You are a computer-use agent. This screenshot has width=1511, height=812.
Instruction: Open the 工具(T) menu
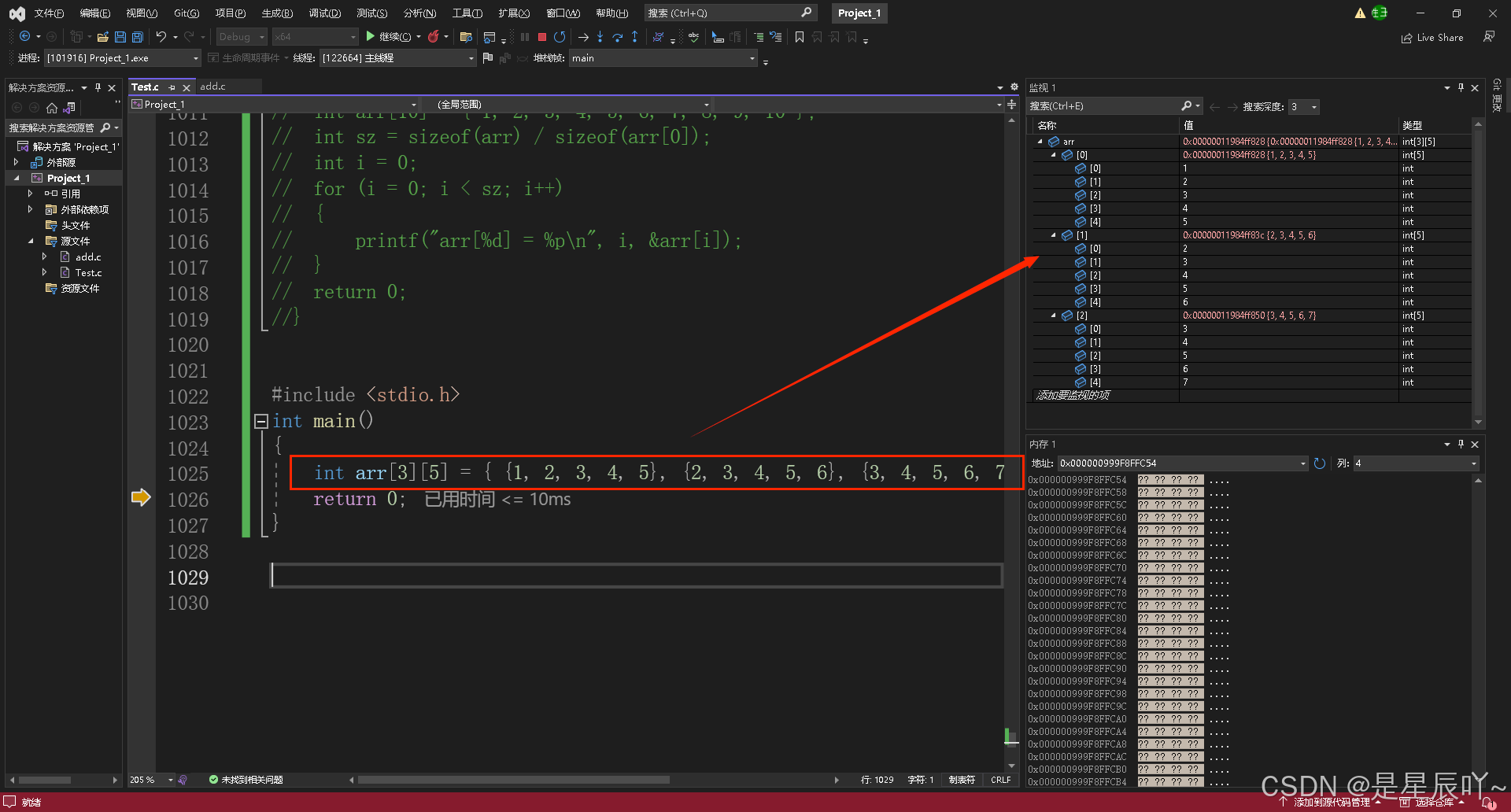click(x=467, y=13)
